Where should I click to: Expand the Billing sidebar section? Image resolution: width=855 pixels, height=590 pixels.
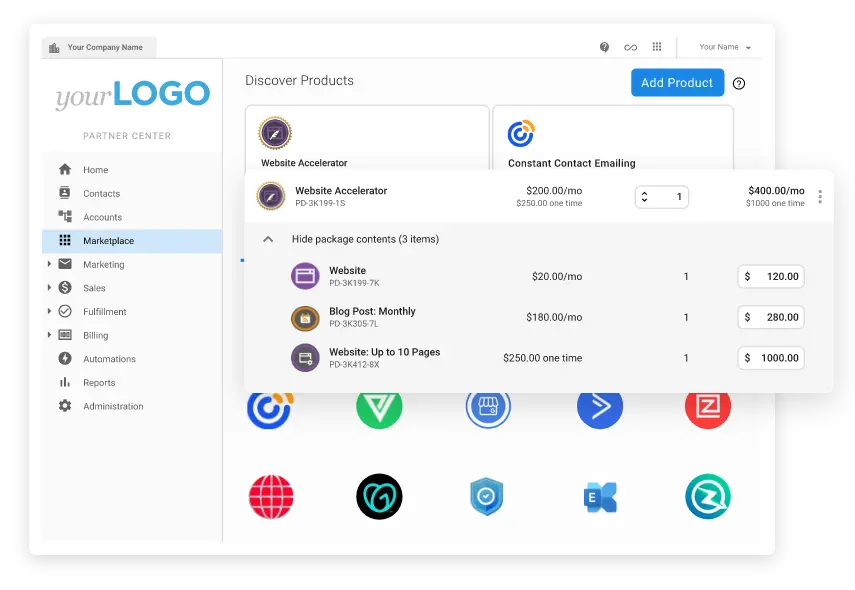tap(49, 335)
